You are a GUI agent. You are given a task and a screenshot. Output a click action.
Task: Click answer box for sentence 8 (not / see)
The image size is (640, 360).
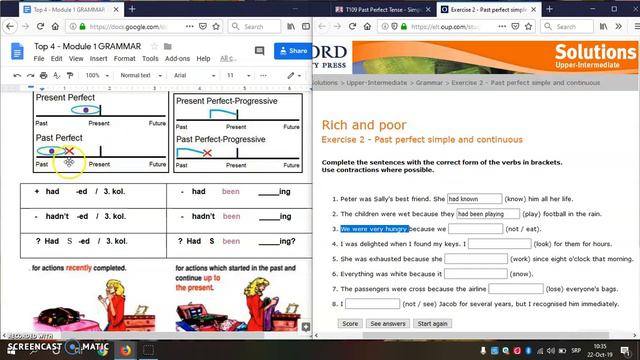point(373,304)
